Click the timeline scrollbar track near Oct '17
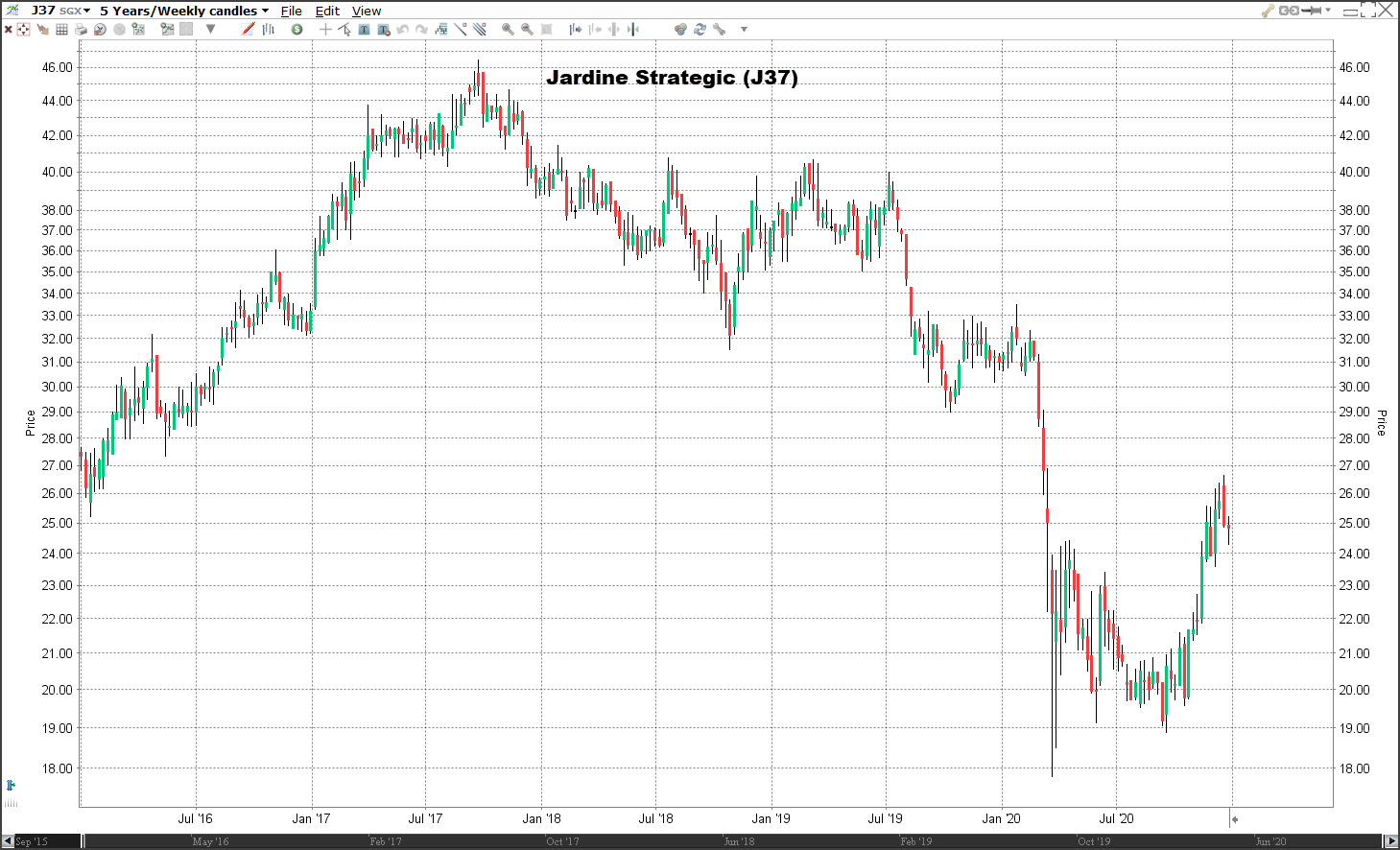This screenshot has height=850, width=1400. coord(561,841)
